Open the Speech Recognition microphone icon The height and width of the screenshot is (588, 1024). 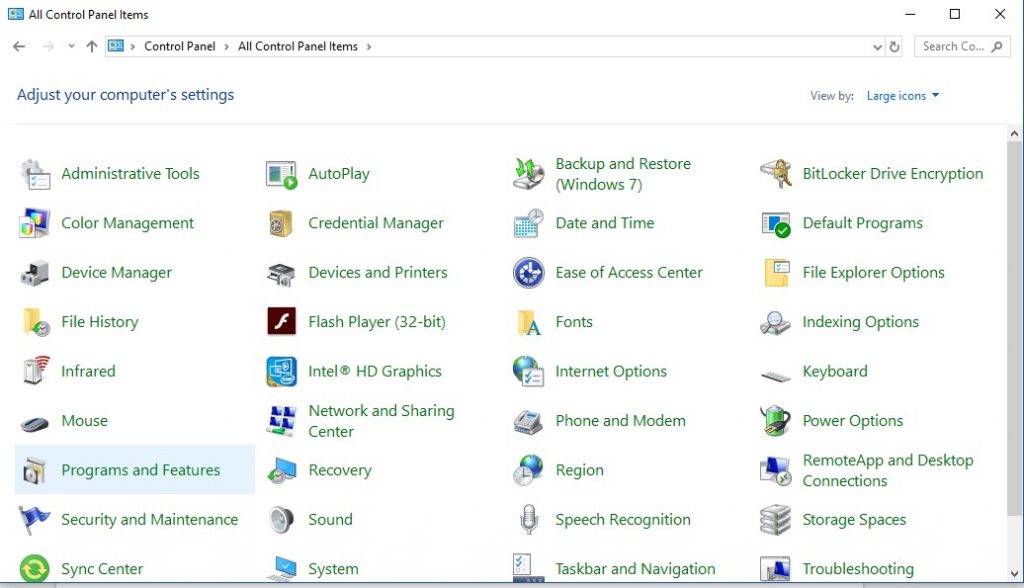[529, 519]
